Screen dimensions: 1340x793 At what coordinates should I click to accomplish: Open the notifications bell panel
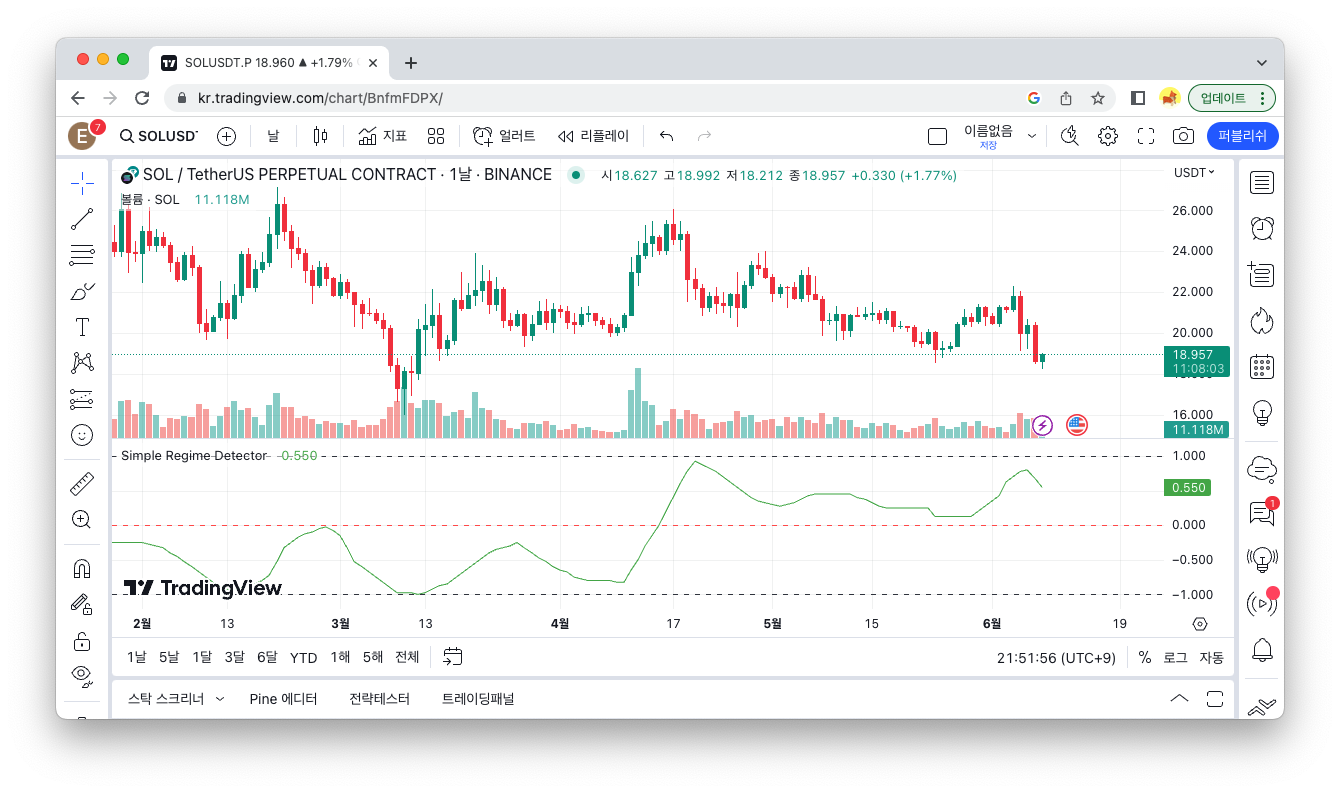1262,649
